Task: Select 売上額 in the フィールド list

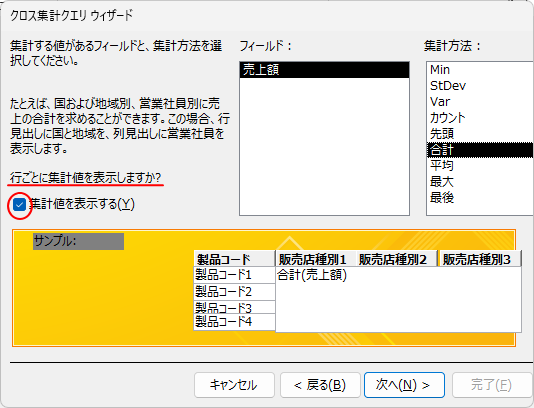Action: (324, 70)
